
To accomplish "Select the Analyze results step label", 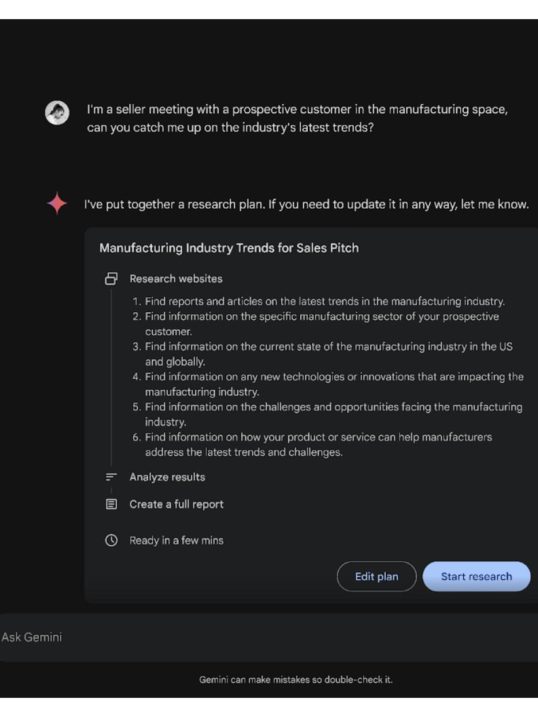I will click(x=167, y=477).
